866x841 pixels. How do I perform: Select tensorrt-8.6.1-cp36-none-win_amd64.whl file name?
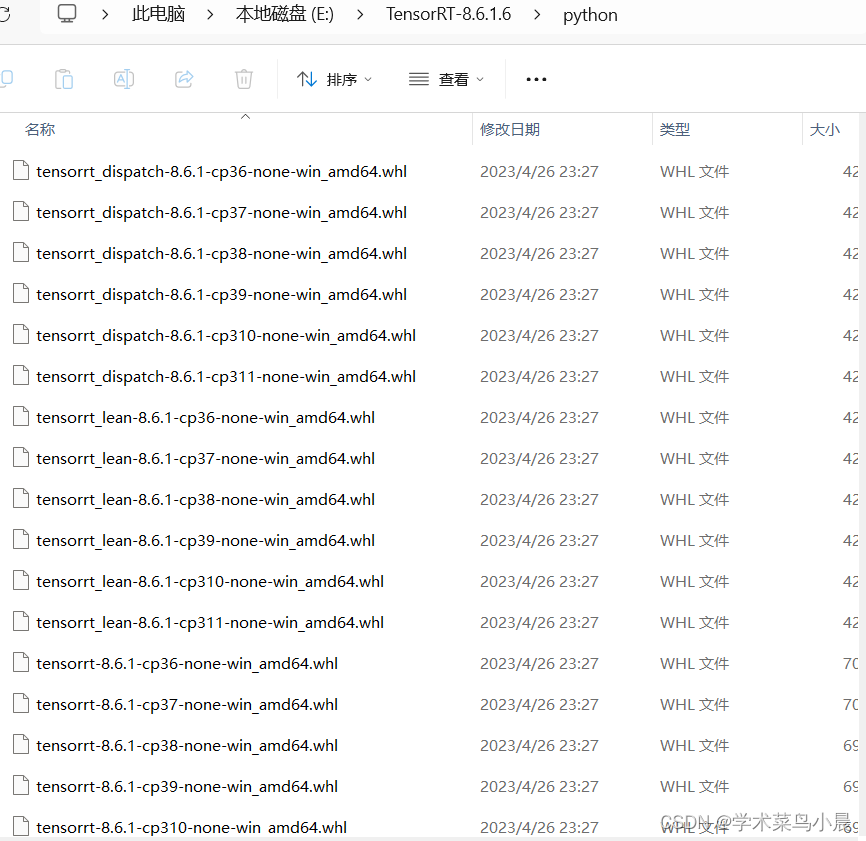[x=187, y=664]
